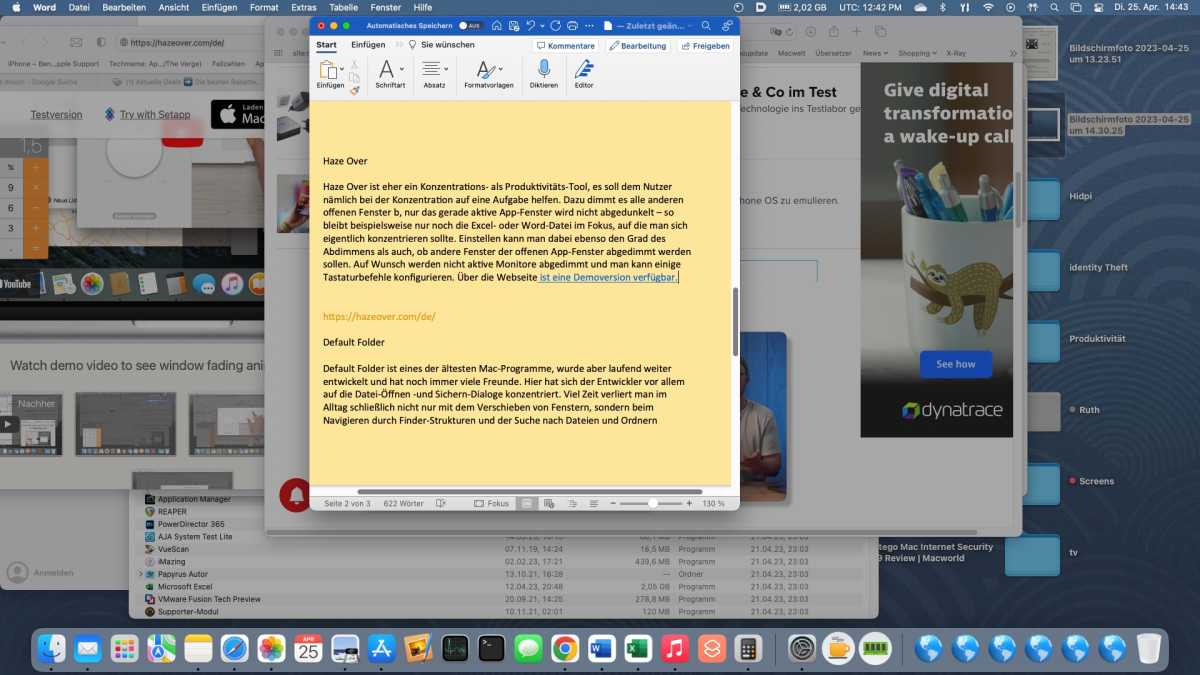1200x675 pixels.
Task: Switch to Web Layout view in status bar
Action: point(549,503)
